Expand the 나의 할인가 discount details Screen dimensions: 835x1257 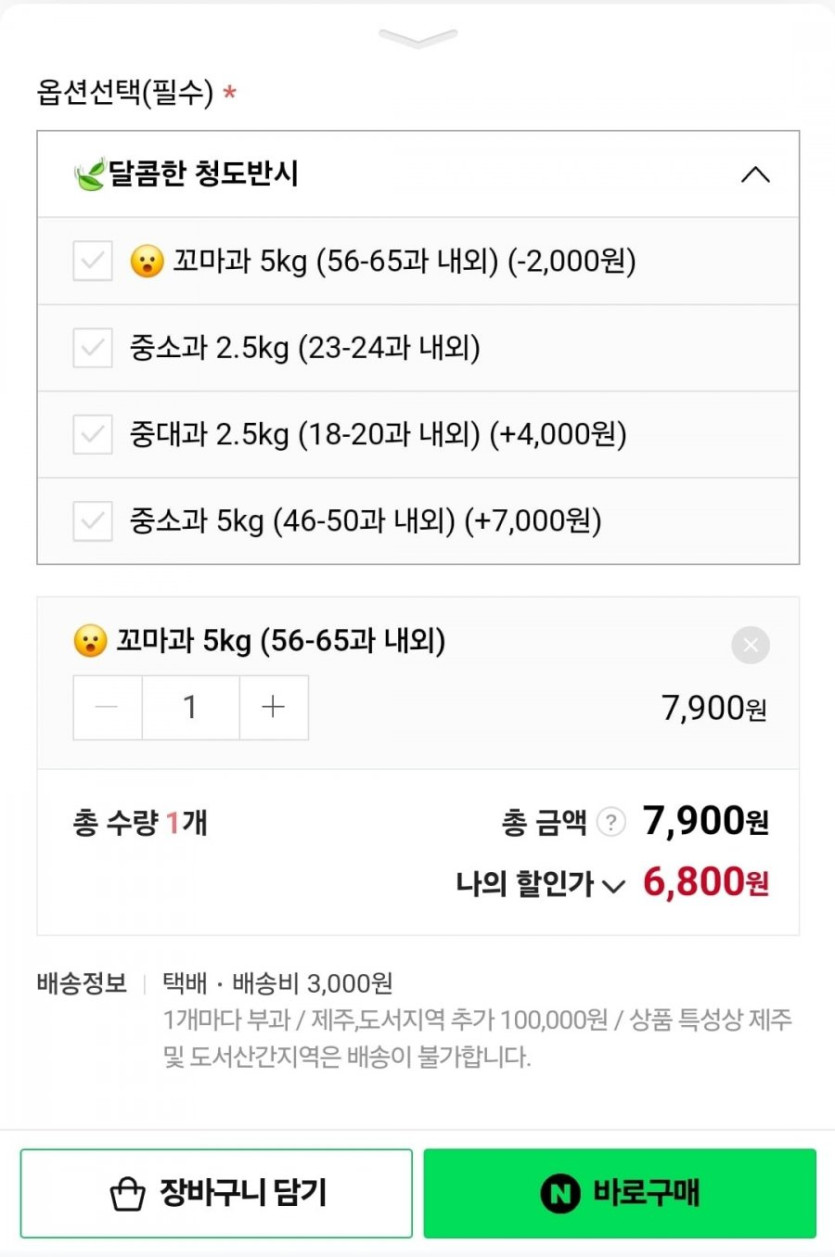tap(615, 885)
